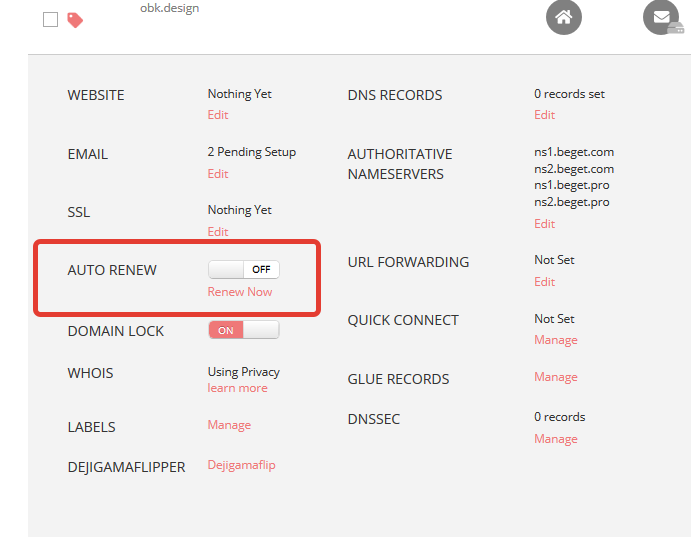The width and height of the screenshot is (691, 537).
Task: Click the obk.design domain name
Action: [x=169, y=8]
